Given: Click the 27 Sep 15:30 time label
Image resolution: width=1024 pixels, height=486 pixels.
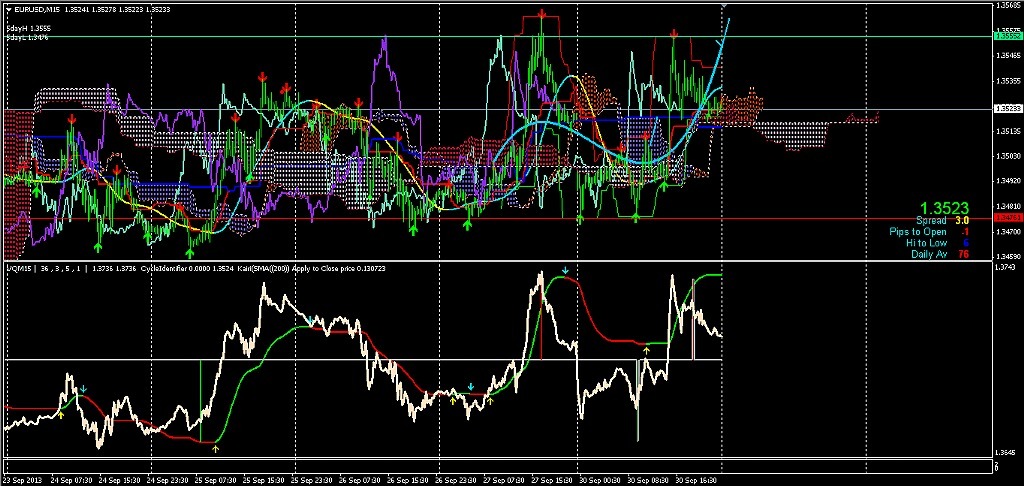Looking at the screenshot, I should (551, 480).
